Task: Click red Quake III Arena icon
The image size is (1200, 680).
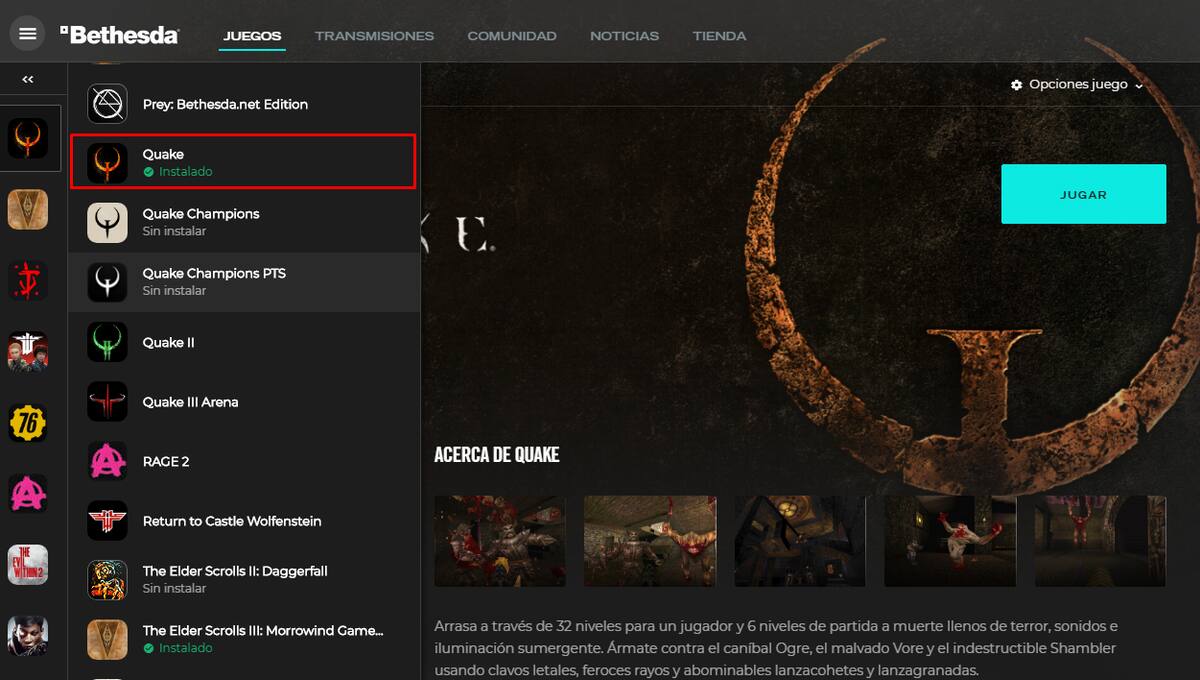Action: pos(107,402)
